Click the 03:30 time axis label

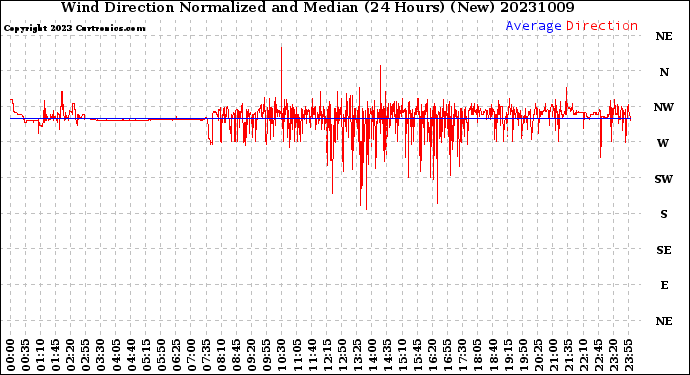tap(101, 355)
